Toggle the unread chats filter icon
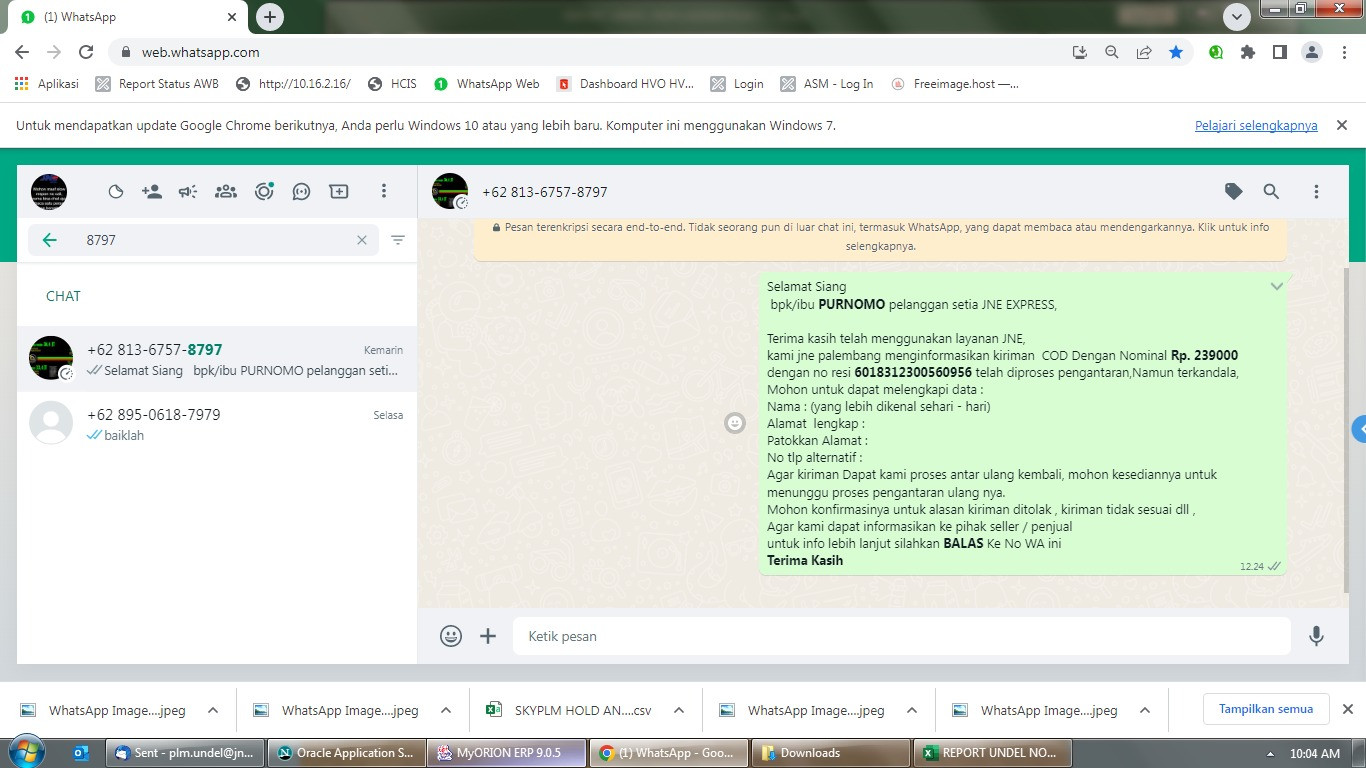1366x768 pixels. pos(398,240)
